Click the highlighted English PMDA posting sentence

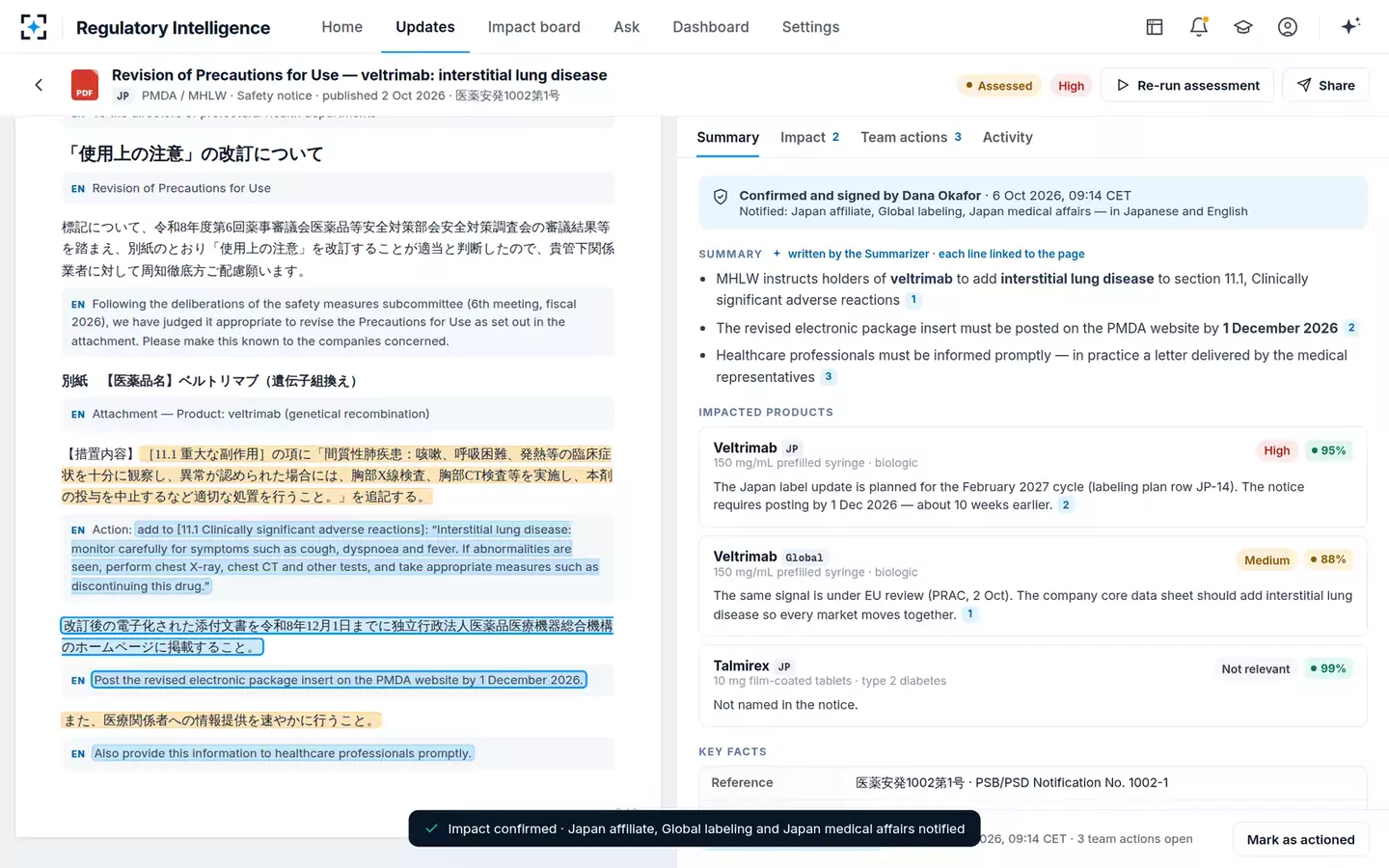[339, 680]
